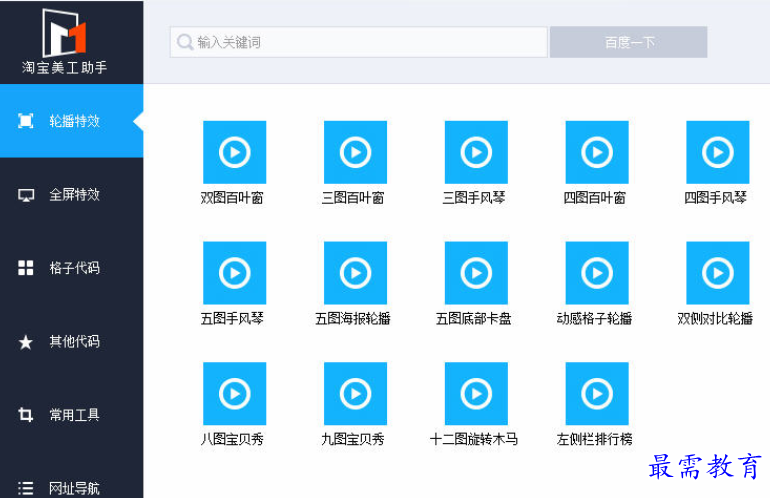The height and width of the screenshot is (498, 770).
Task: Click the 淘宝美工助手 logo
Action: pyautogui.click(x=64, y=41)
